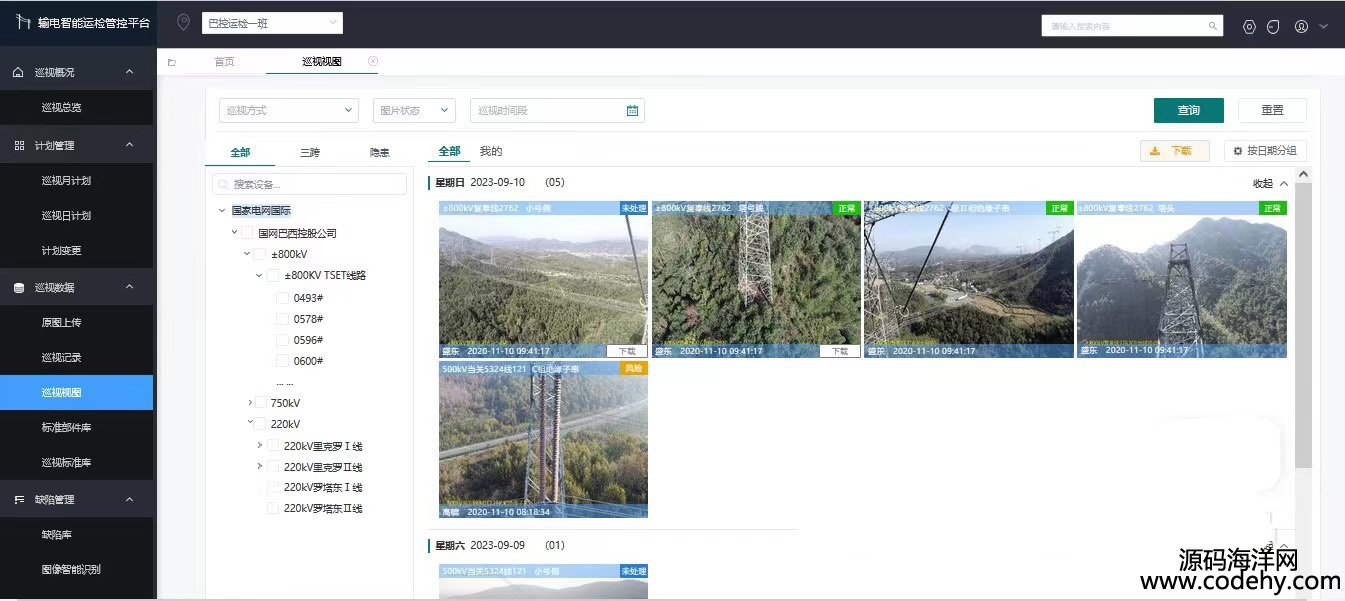The width and height of the screenshot is (1345, 601).
Task: Collapse the 巡视数据 sidebar section
Action: click(x=130, y=288)
